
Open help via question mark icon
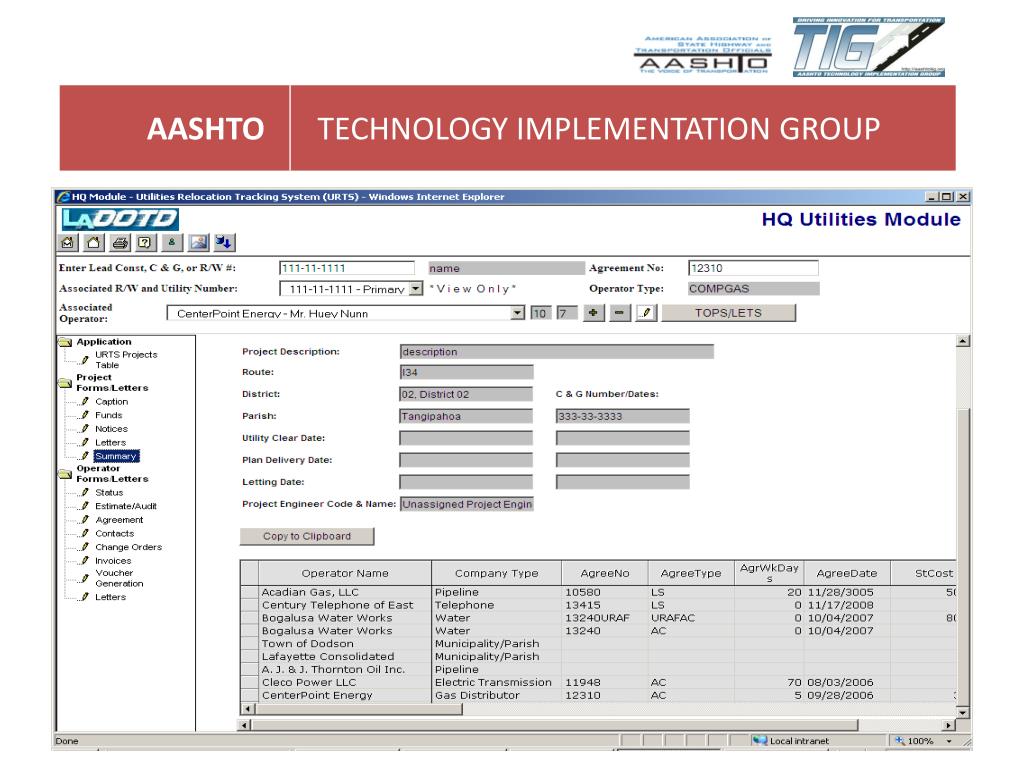[145, 243]
